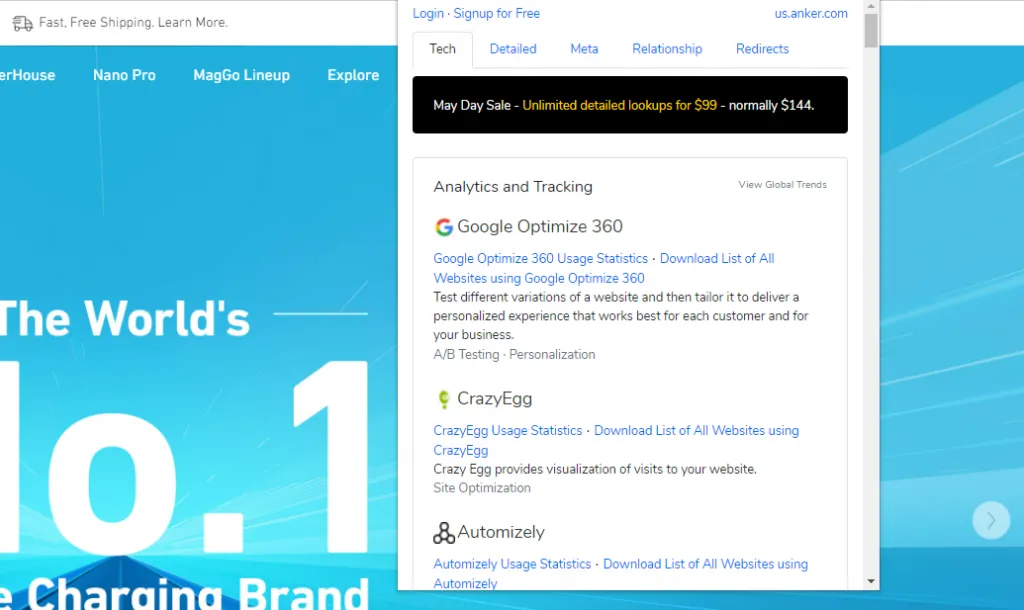Click Signup for Free link

[496, 14]
